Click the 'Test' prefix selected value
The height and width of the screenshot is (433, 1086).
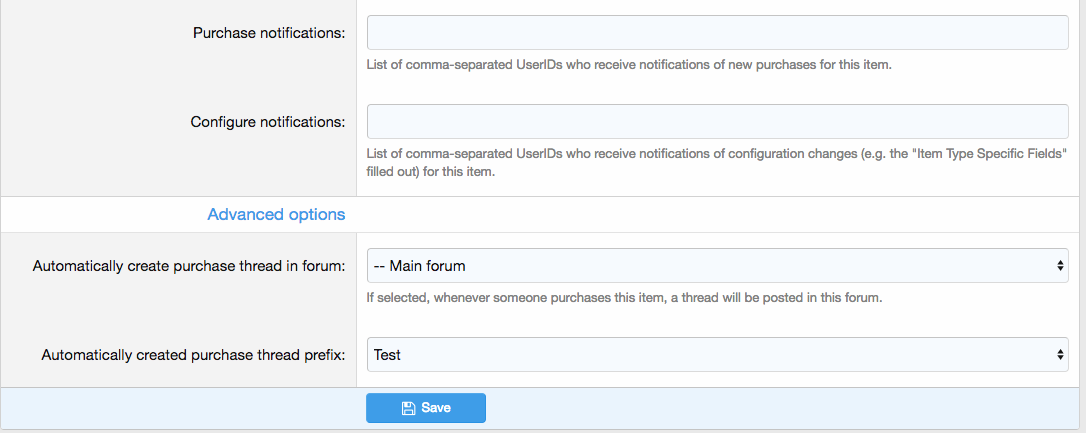point(388,354)
